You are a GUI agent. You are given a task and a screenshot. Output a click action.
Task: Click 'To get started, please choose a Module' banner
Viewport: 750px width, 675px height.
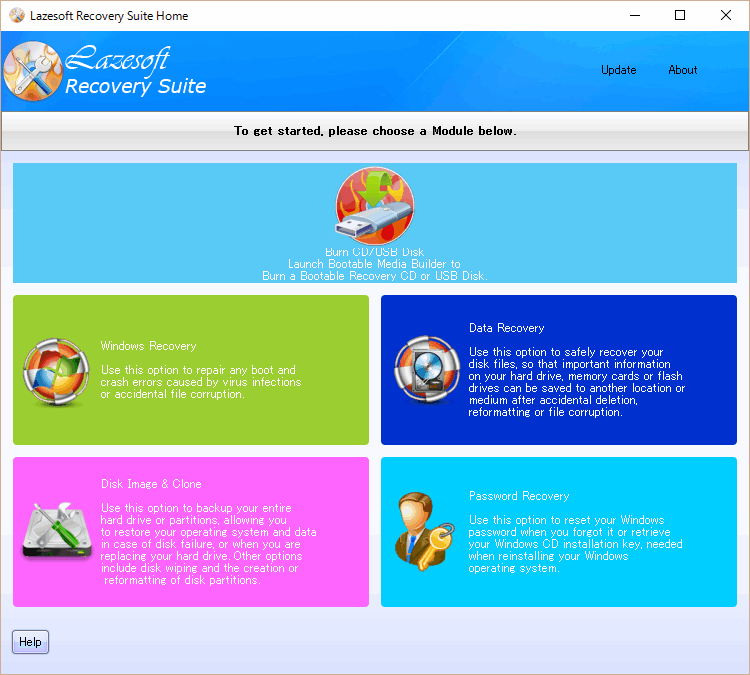375,131
